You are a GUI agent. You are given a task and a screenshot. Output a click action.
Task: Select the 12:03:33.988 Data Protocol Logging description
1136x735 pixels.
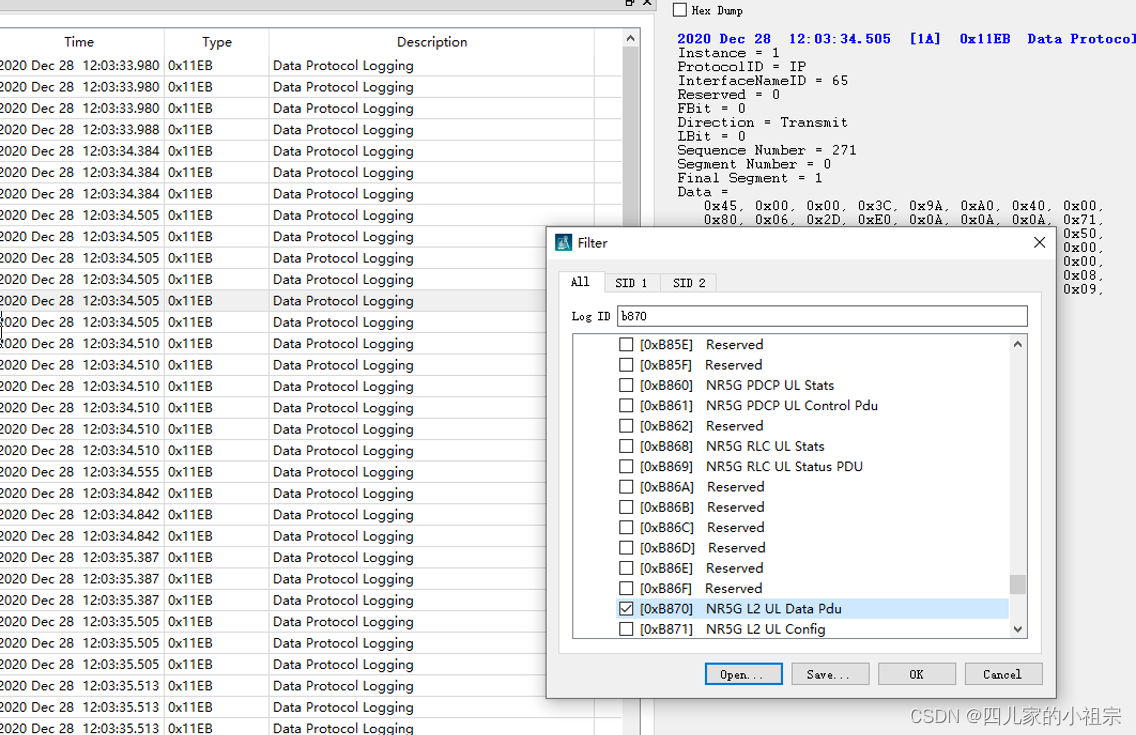pos(343,130)
